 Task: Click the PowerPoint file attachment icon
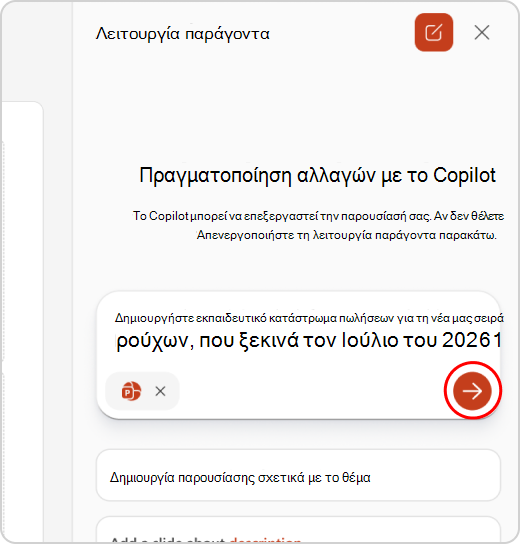click(x=131, y=391)
